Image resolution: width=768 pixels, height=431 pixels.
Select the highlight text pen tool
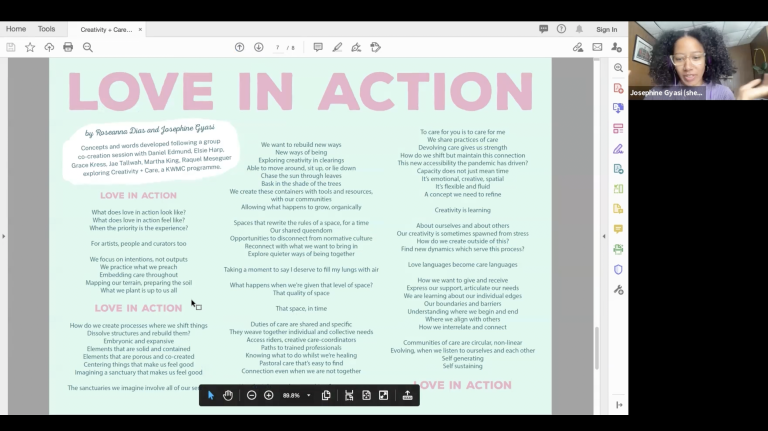(337, 47)
